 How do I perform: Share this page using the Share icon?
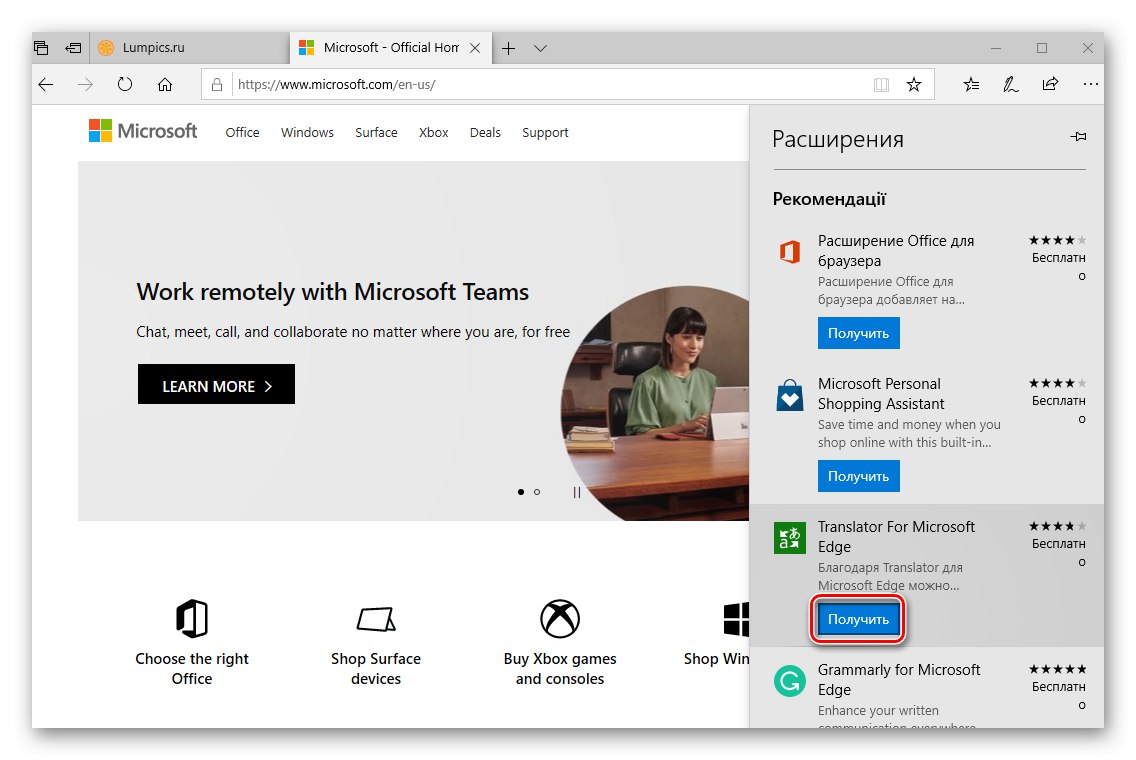1050,85
